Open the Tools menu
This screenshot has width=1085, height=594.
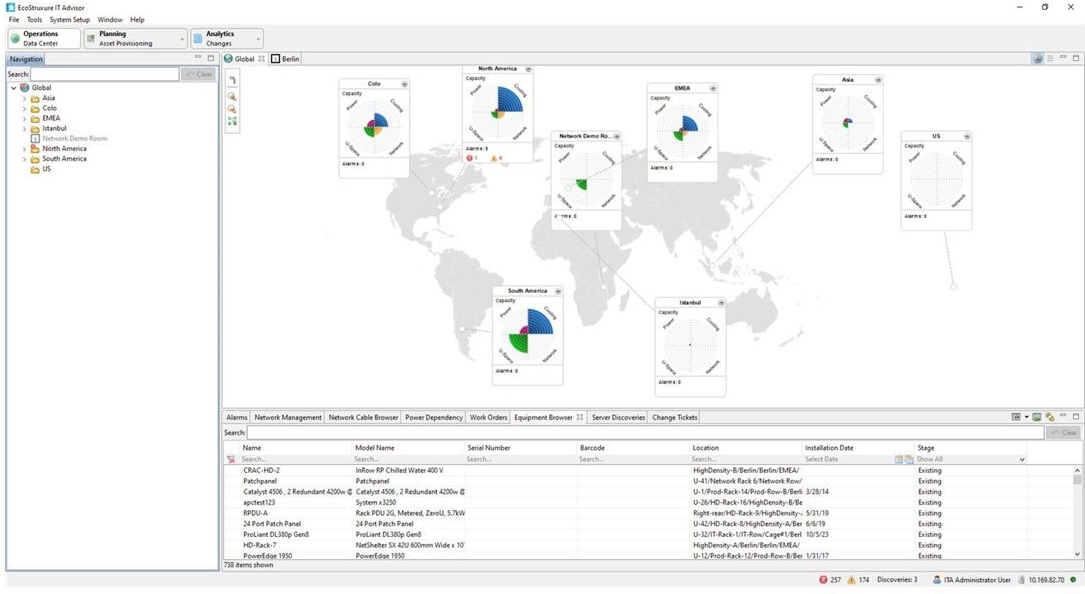(35, 19)
